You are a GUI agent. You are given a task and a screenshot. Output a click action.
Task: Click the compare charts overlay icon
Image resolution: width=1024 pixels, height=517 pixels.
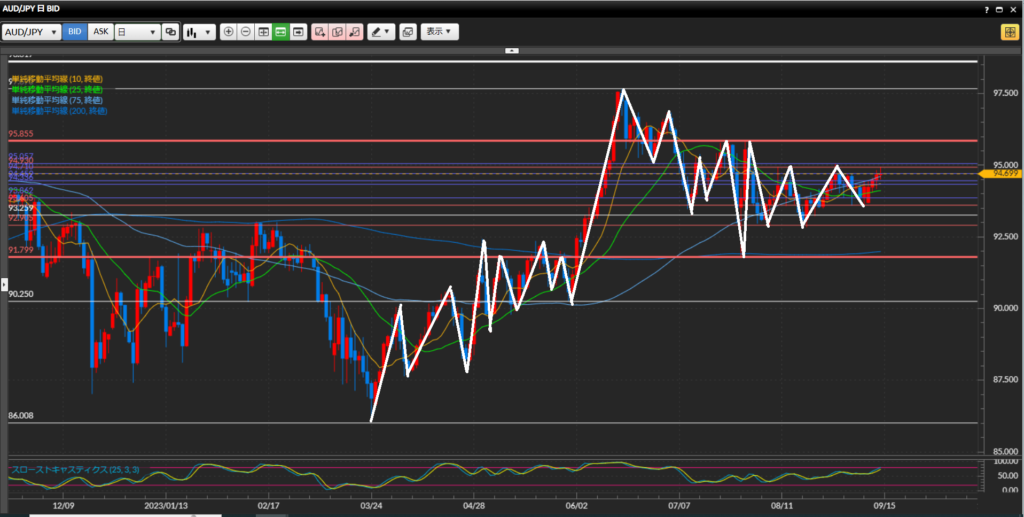[170, 32]
